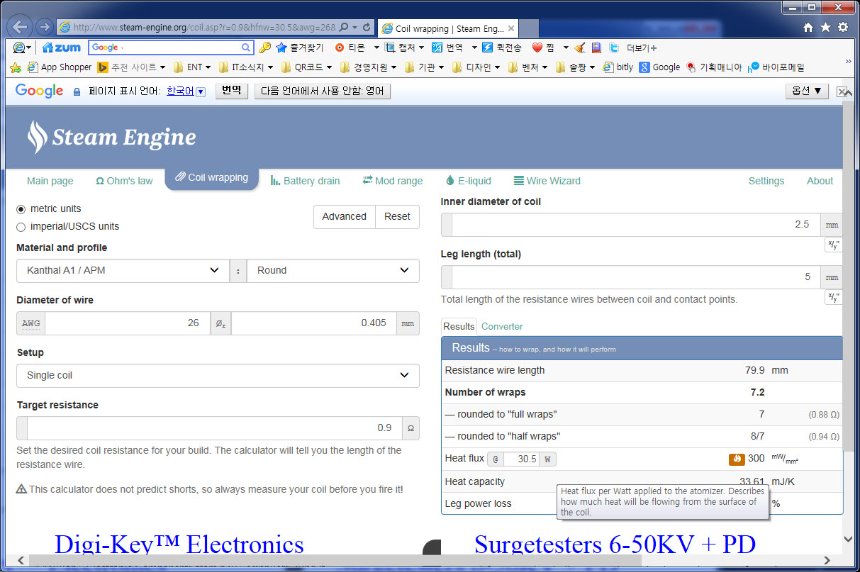The height and width of the screenshot is (572, 860).
Task: Close the Google translate bar
Action: tap(841, 92)
